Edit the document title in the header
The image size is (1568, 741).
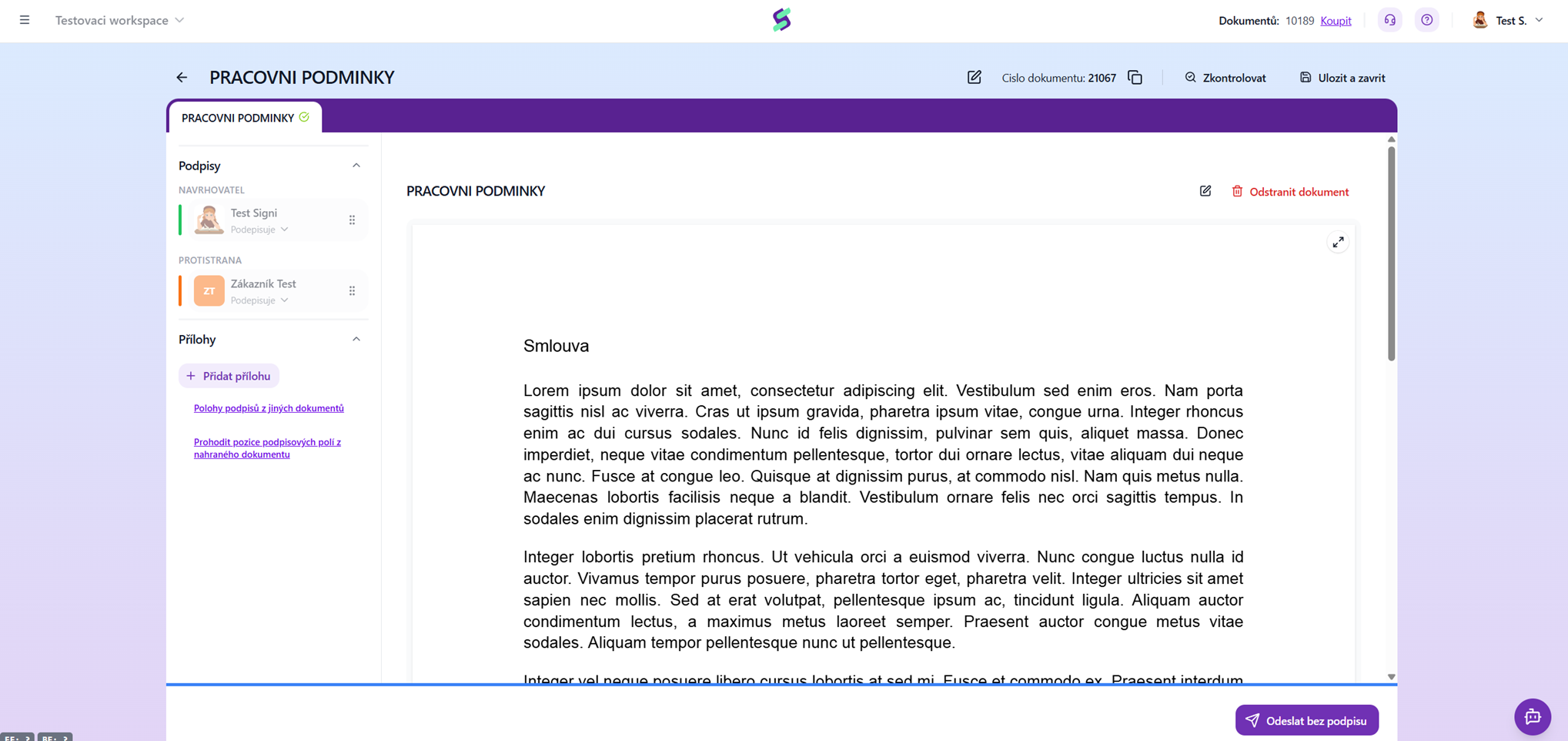click(x=975, y=77)
